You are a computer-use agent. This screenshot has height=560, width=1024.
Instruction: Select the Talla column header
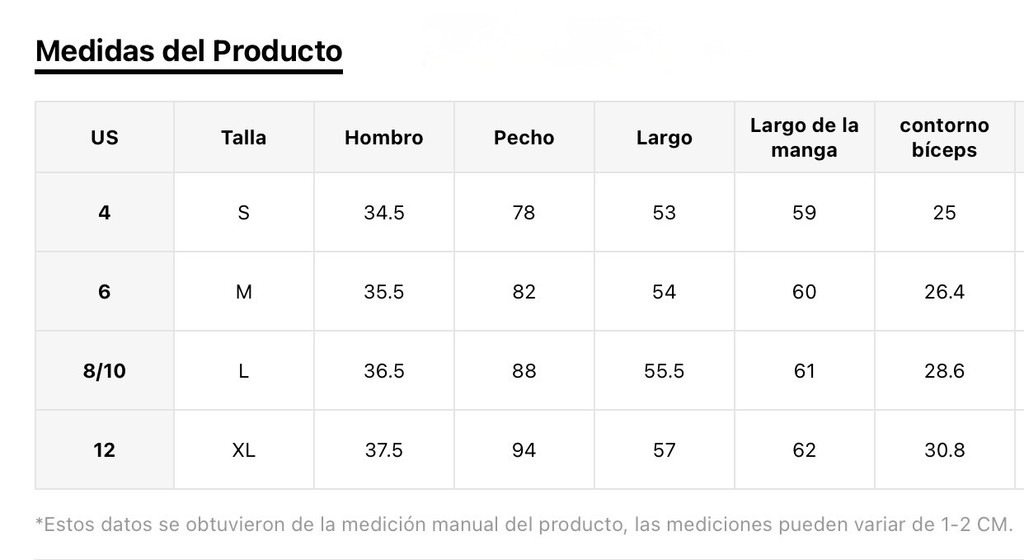click(x=244, y=137)
